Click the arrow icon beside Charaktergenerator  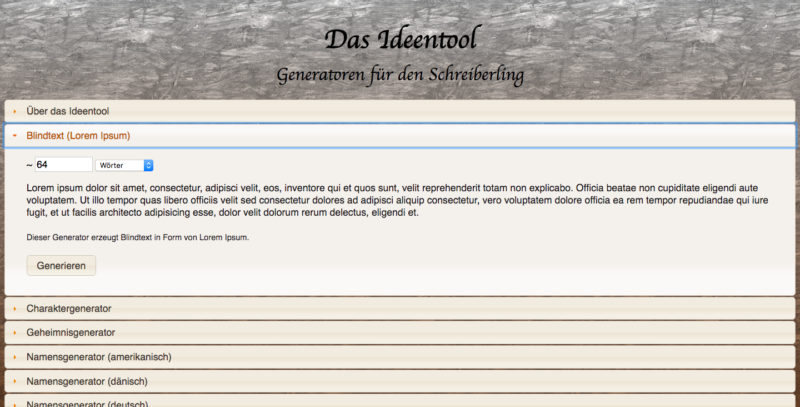click(15, 308)
